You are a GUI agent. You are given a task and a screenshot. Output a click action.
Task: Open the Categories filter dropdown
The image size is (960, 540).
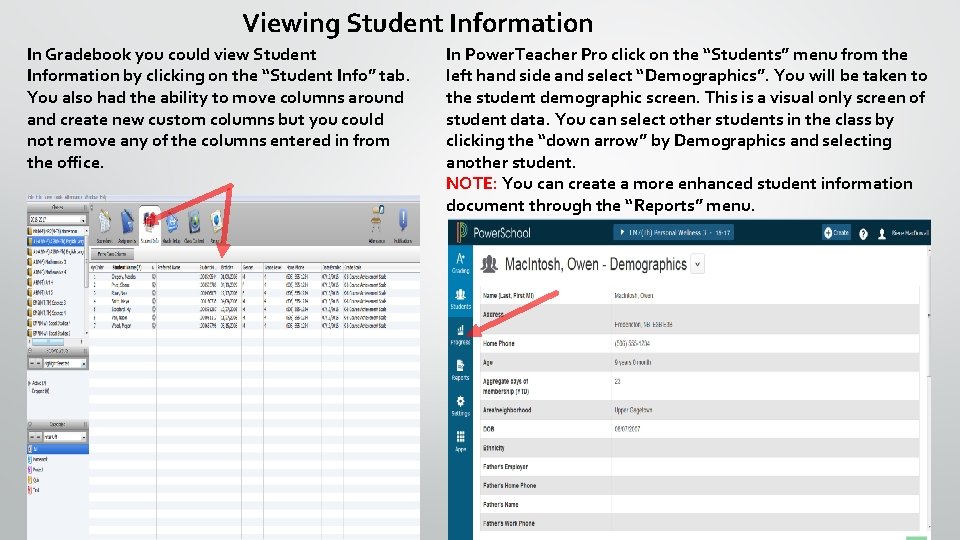[64, 437]
